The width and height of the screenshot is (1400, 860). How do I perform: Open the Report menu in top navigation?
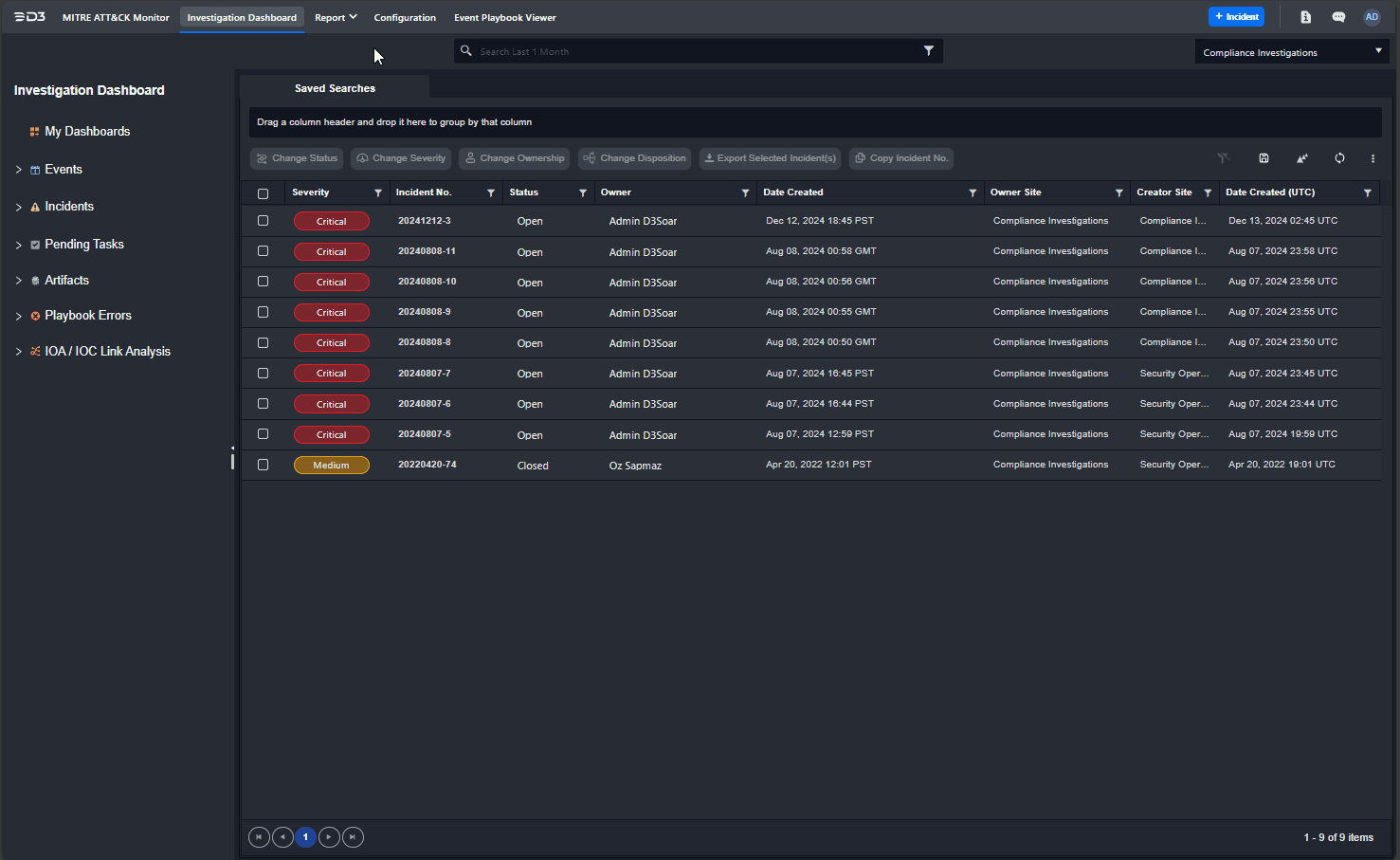(336, 17)
